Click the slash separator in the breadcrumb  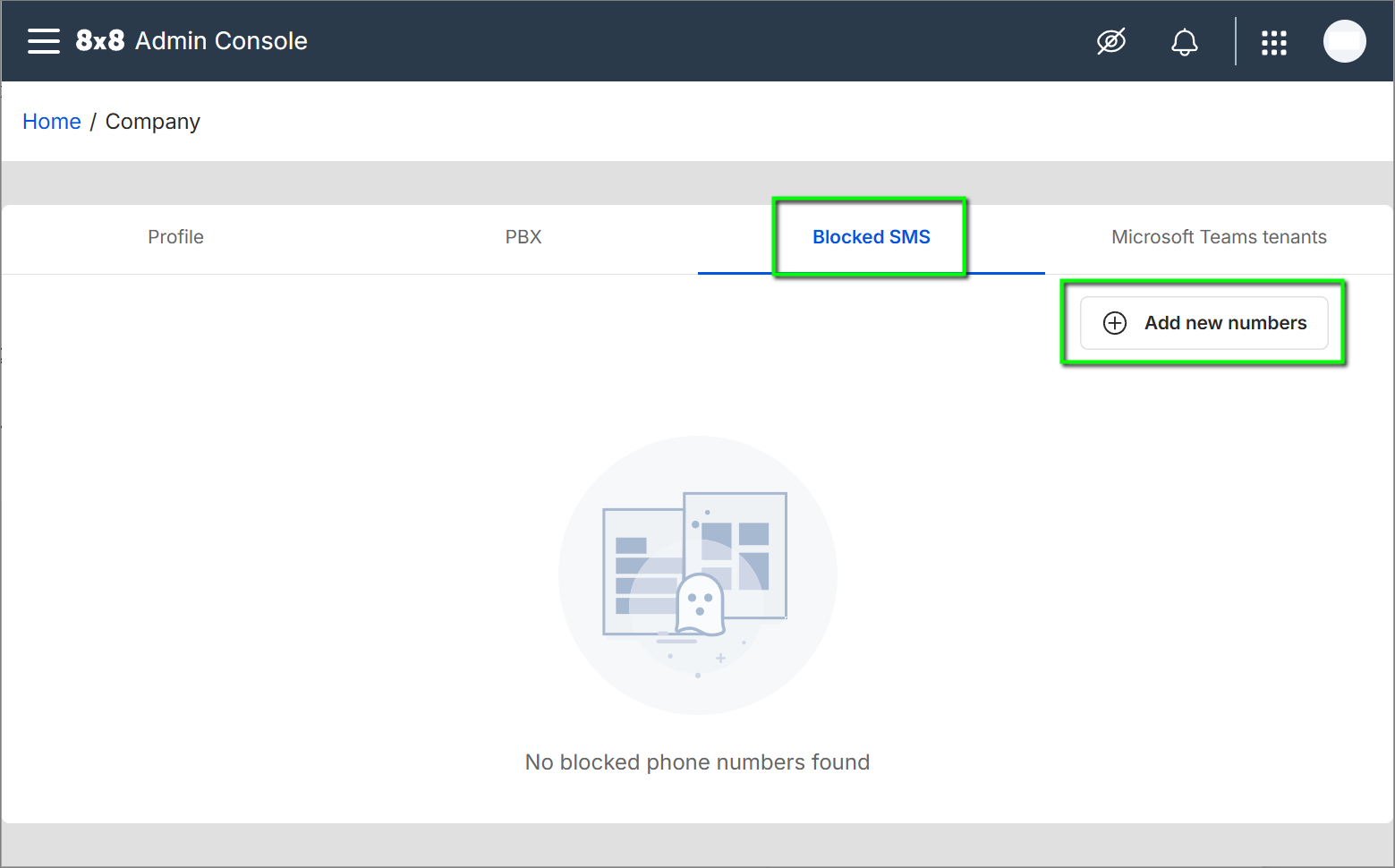tap(93, 122)
